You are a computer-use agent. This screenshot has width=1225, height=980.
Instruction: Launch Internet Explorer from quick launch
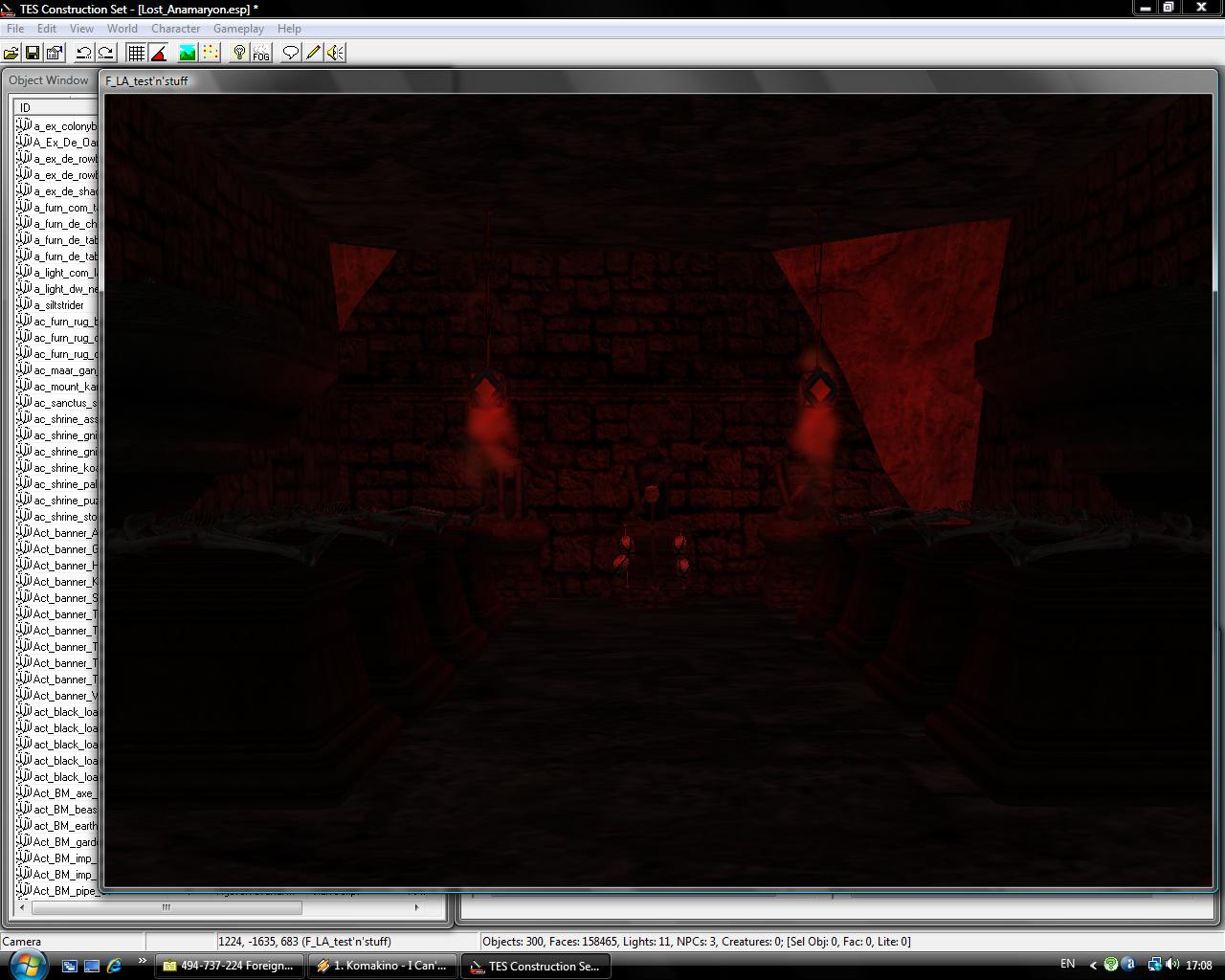pyautogui.click(x=114, y=966)
